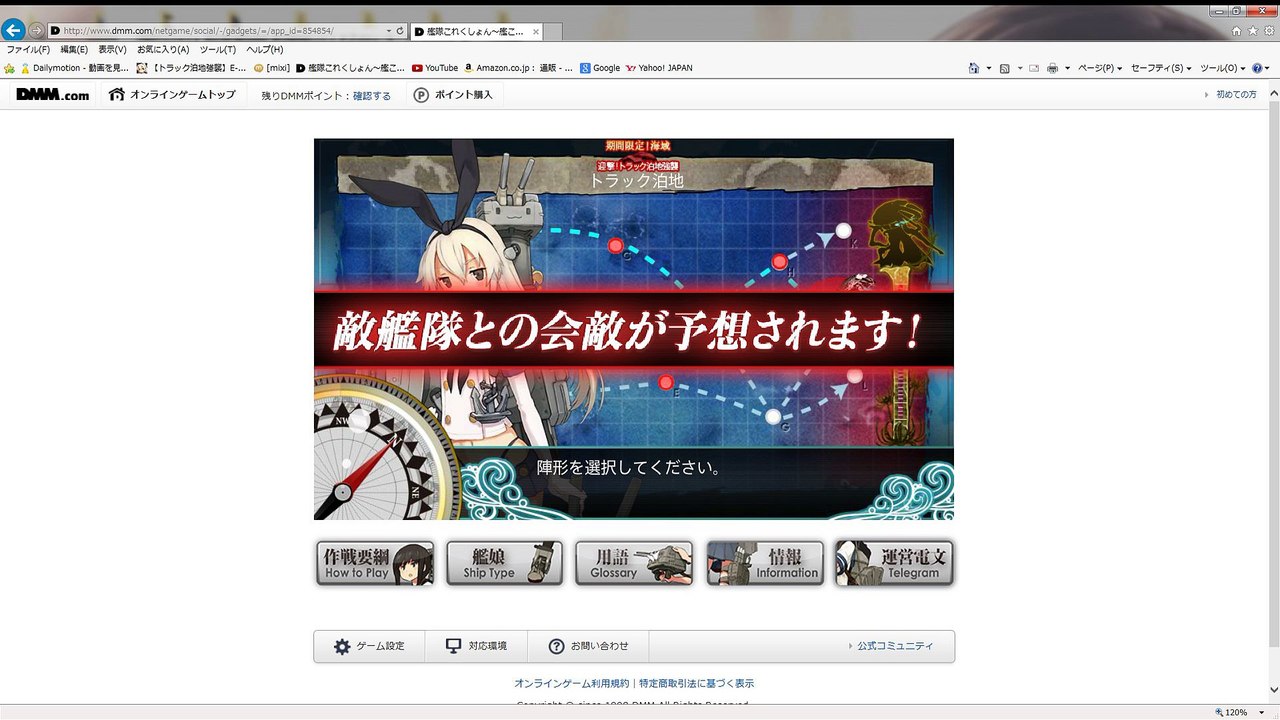The width and height of the screenshot is (1280, 720).
Task: Click the RSS feeds icon
Action: (x=1004, y=68)
